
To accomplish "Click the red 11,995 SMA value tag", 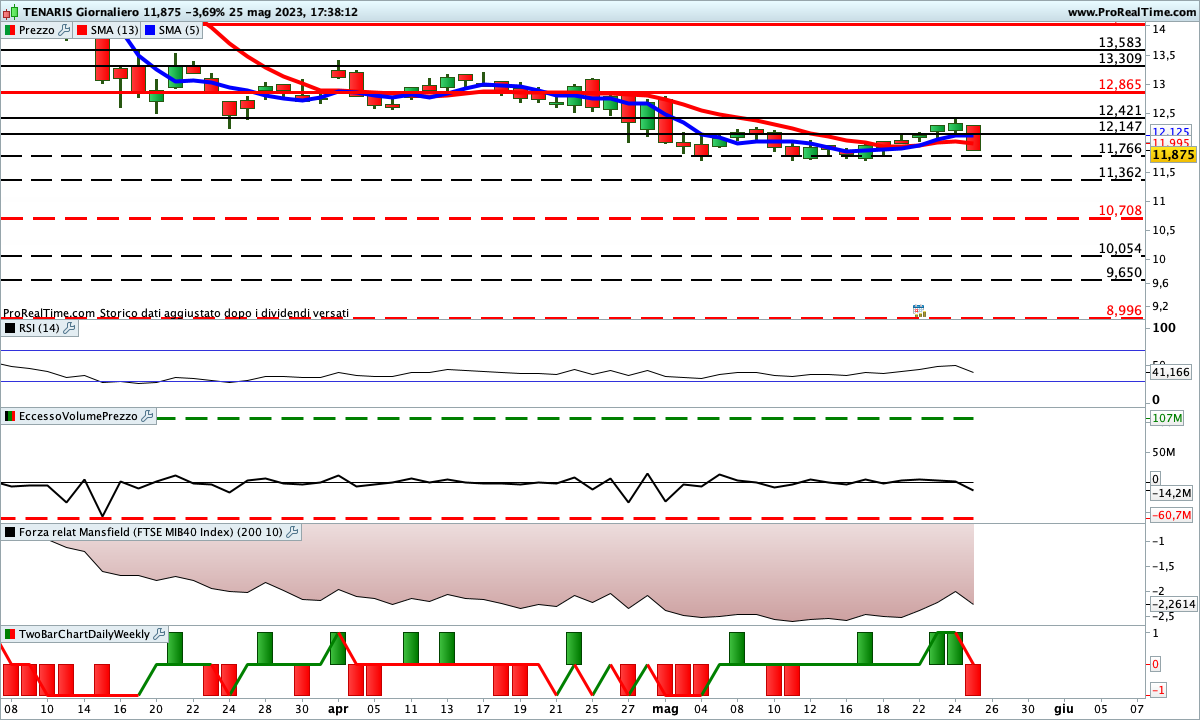I will coord(1171,142).
